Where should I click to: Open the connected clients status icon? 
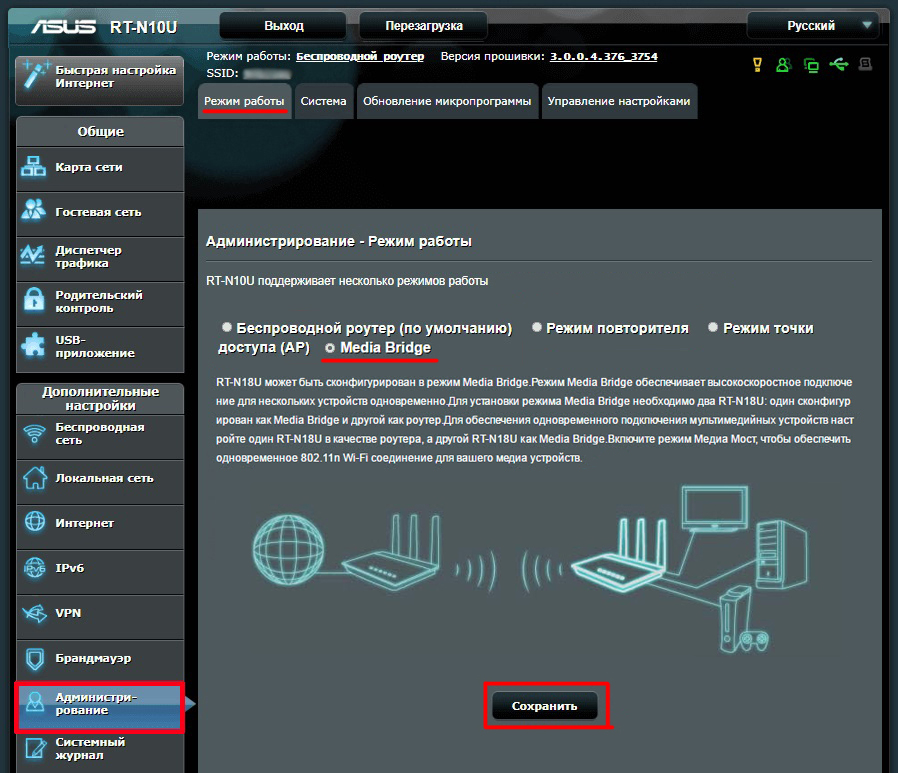784,64
